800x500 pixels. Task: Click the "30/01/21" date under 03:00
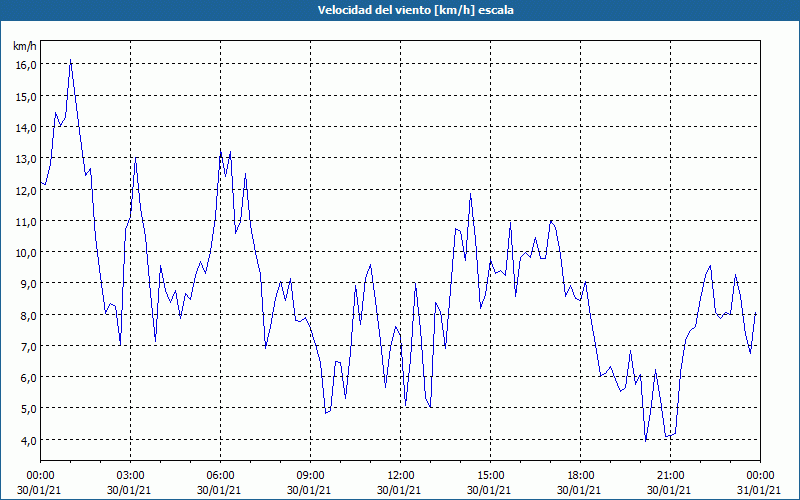[129, 490]
